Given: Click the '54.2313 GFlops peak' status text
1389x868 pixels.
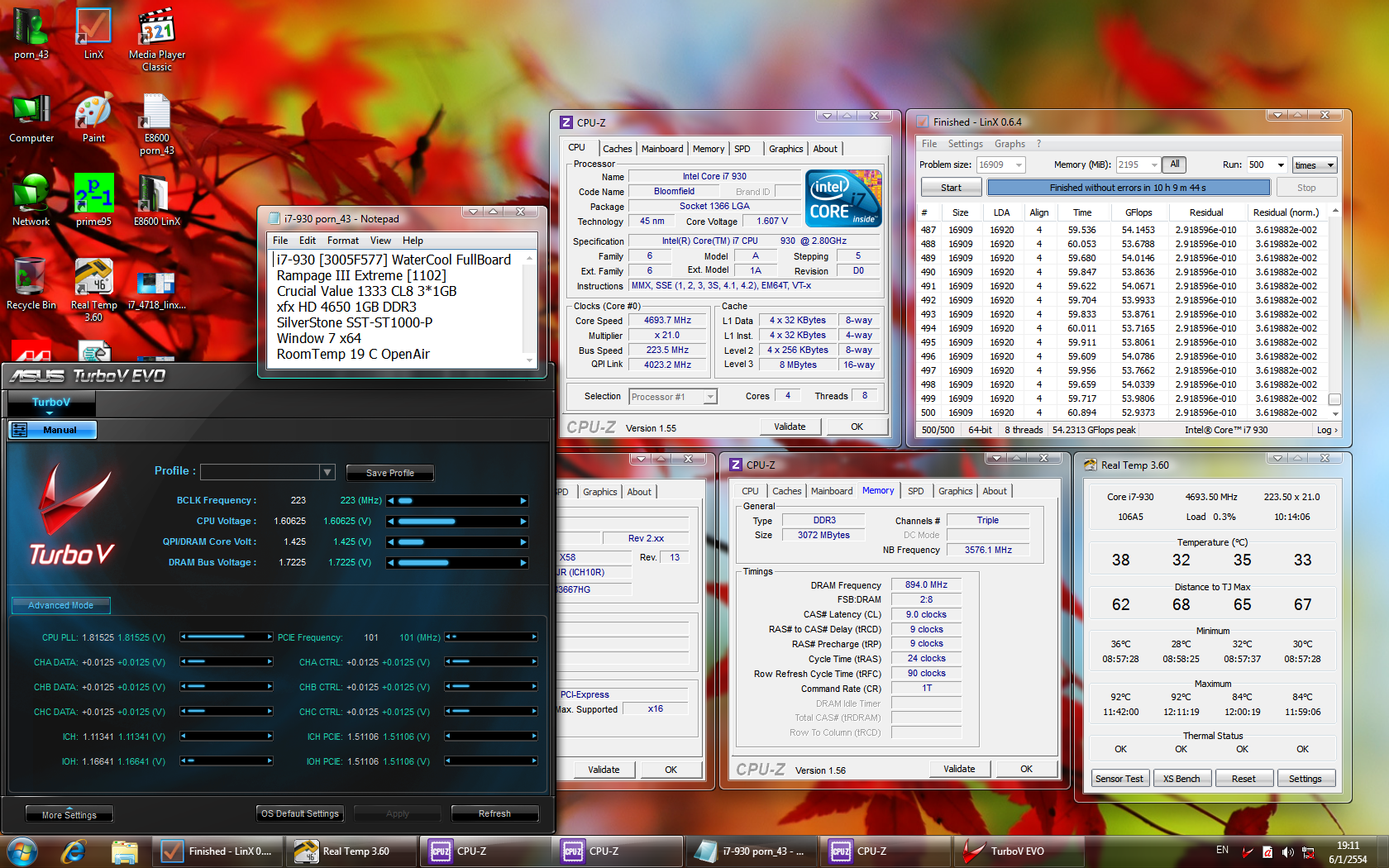Looking at the screenshot, I should (1094, 430).
